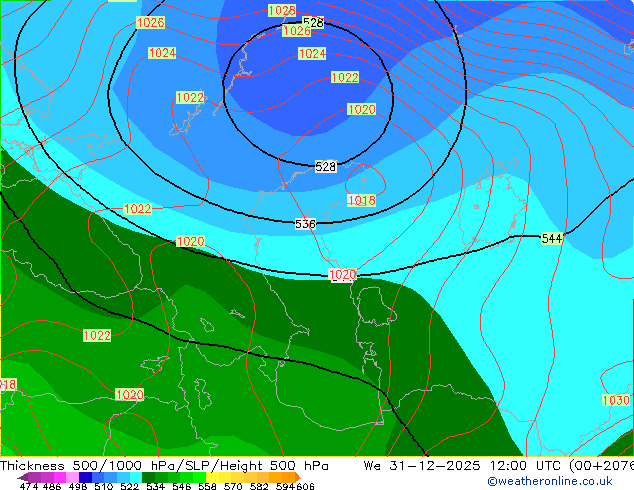The height and width of the screenshot is (490, 634).
Task: Click the SLP text in the caption
Action: (x=197, y=465)
